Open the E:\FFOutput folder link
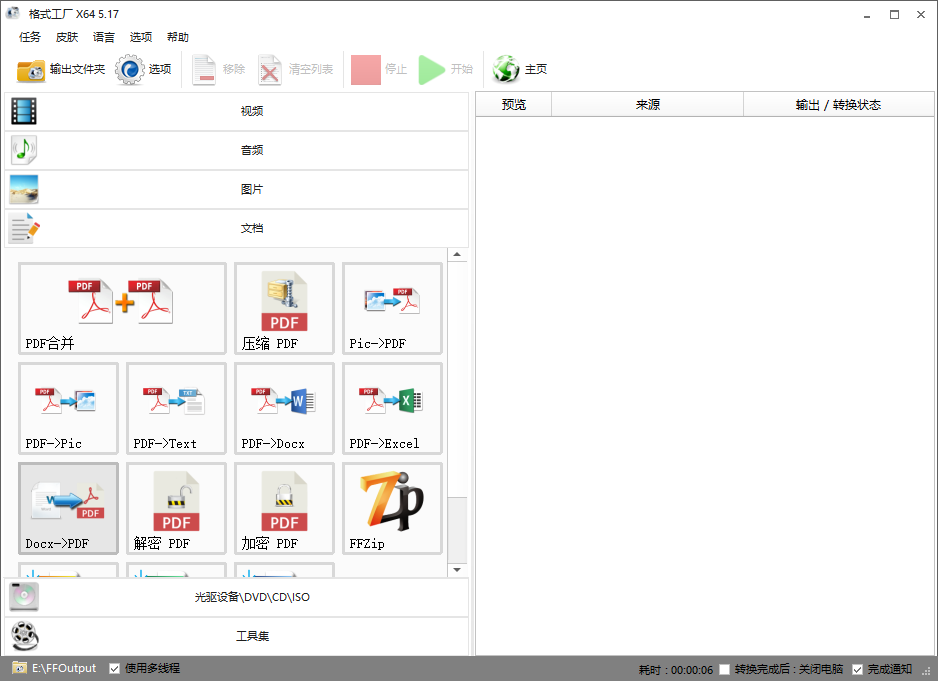This screenshot has width=938, height=681. point(64,668)
